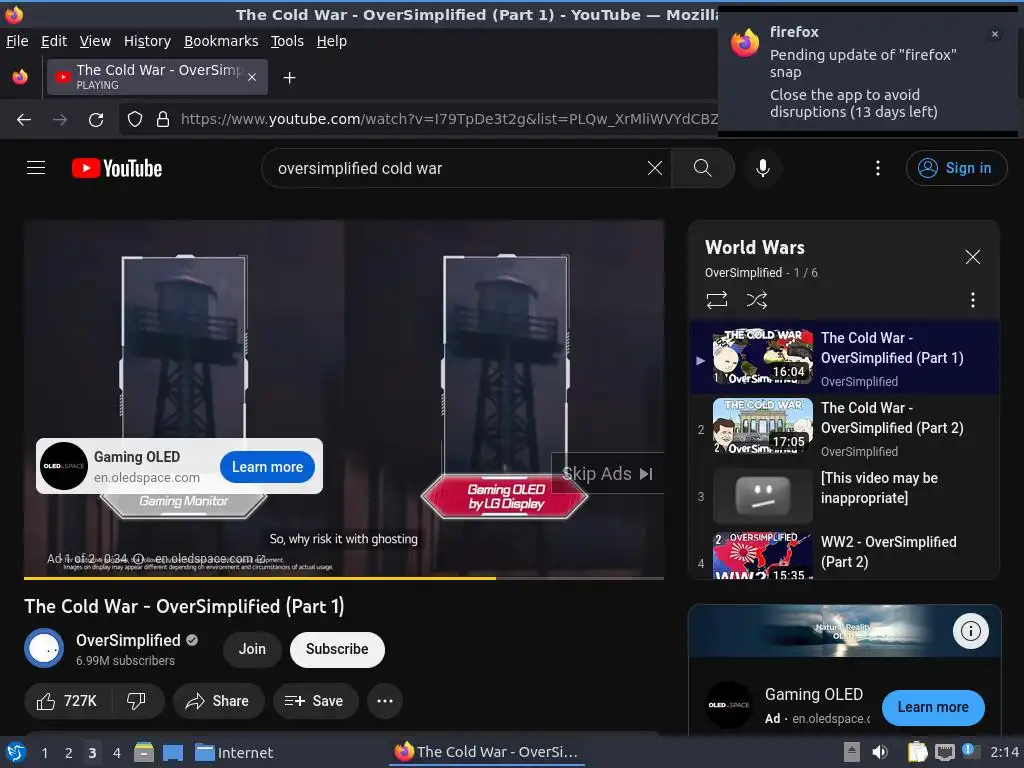Toggle loop playlist icon
The width and height of the screenshot is (1024, 768).
(x=716, y=300)
